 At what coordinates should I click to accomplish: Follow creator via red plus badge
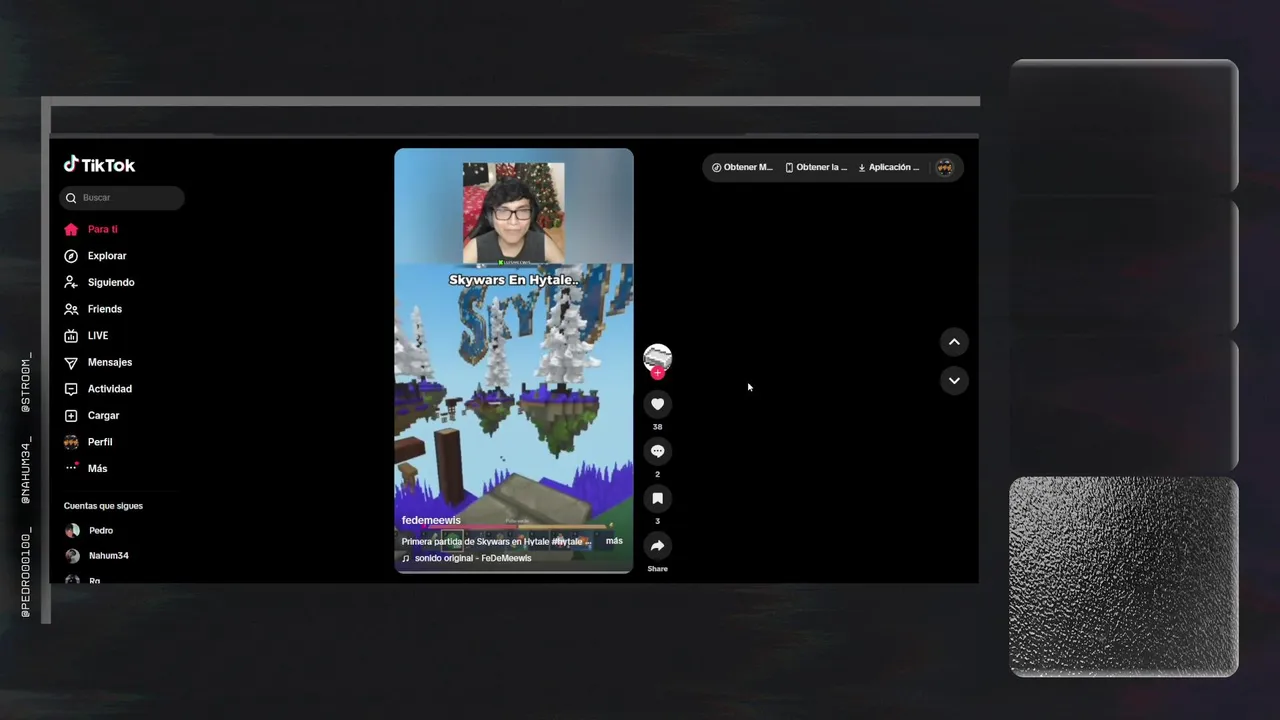click(x=657, y=373)
